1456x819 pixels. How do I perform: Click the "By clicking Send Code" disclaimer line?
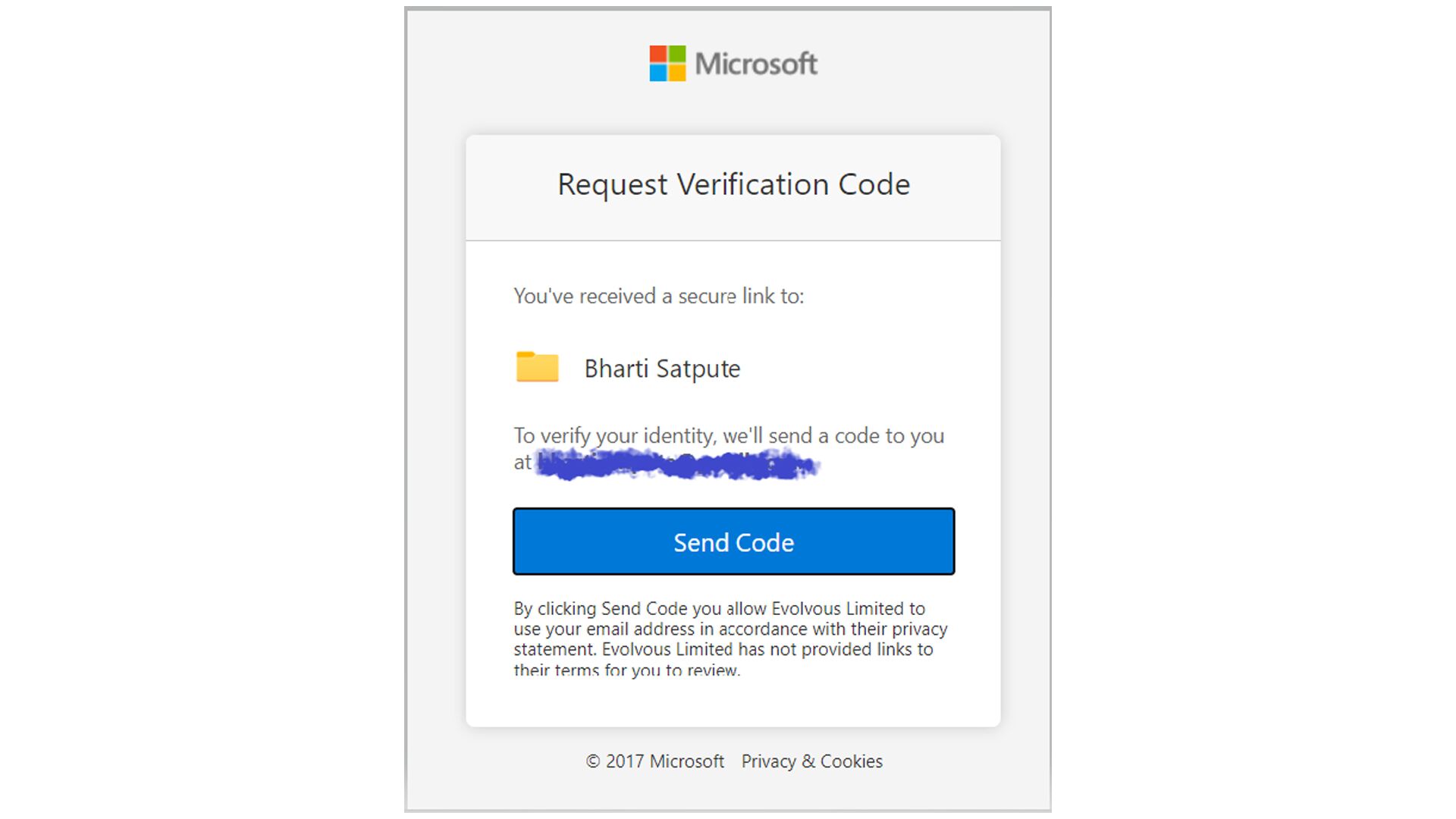tap(719, 609)
